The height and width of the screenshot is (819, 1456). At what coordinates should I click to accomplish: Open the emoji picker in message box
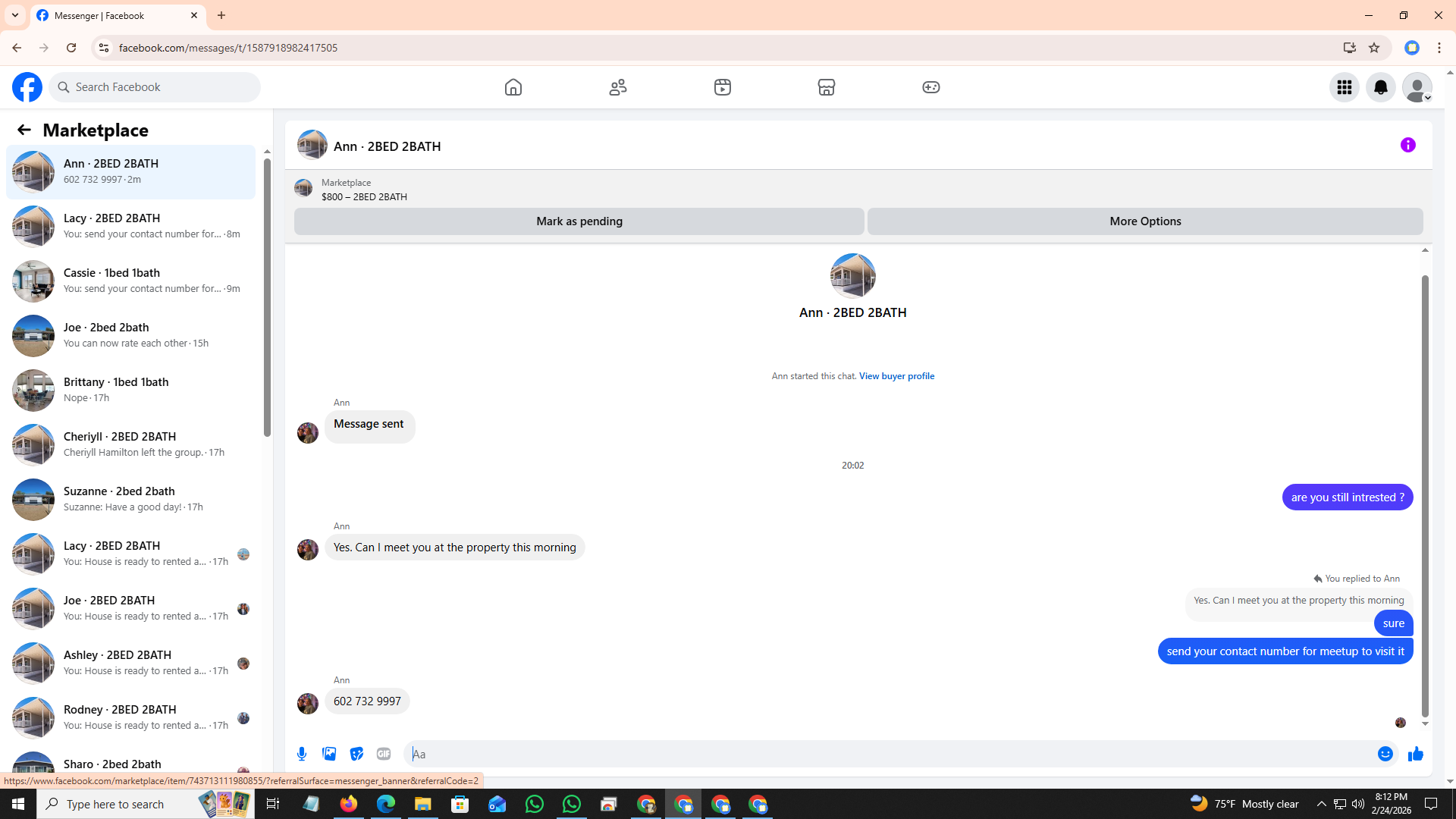1385,754
